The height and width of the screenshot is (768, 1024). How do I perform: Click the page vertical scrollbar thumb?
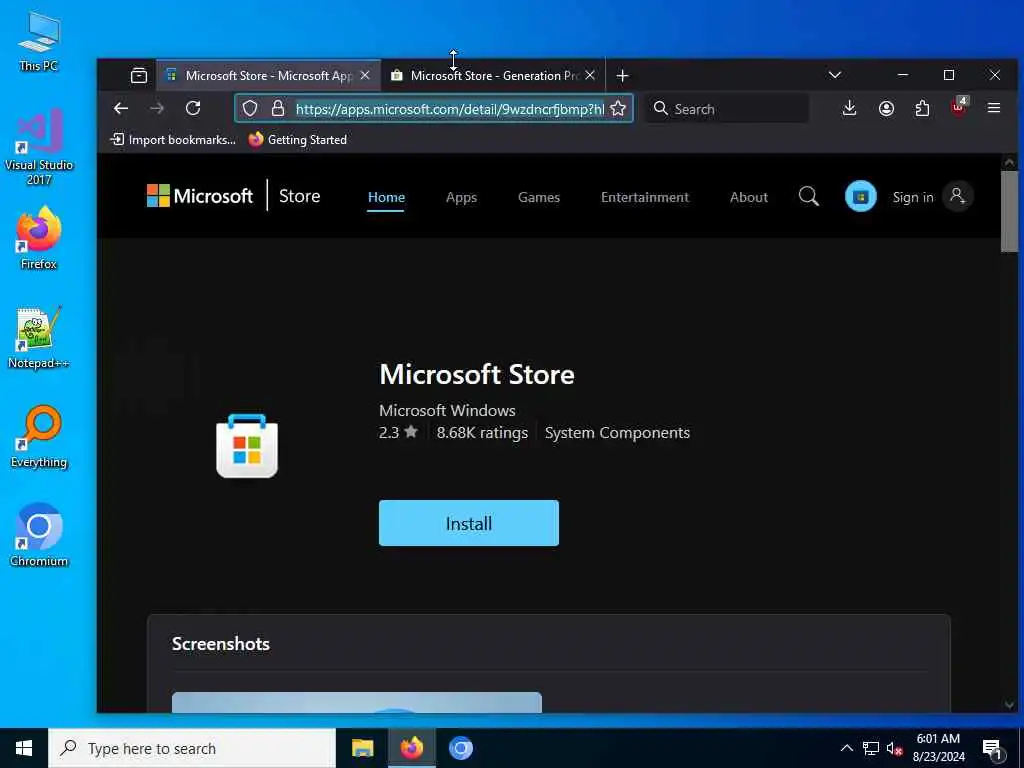[x=1009, y=211]
